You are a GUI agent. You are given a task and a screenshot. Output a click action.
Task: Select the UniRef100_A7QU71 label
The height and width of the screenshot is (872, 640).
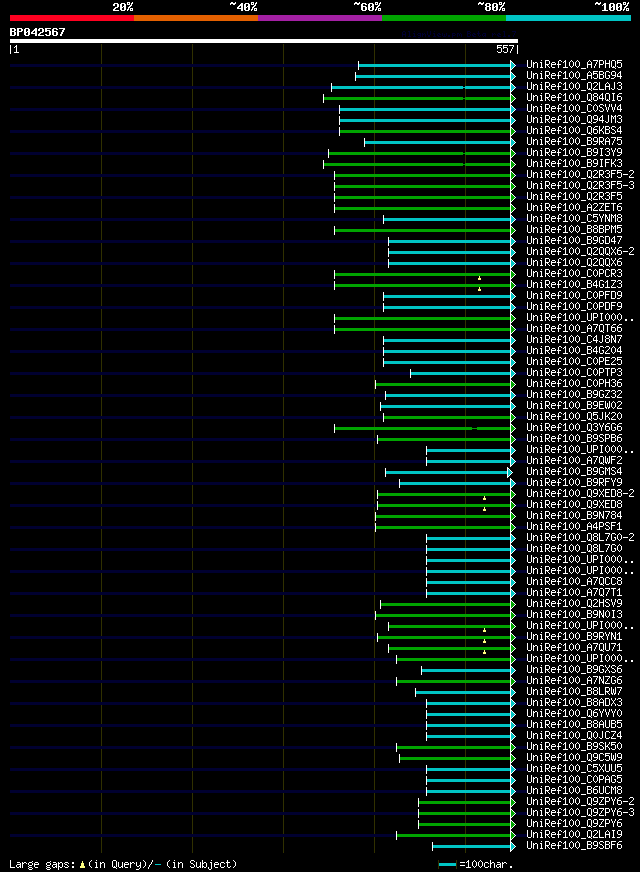click(574, 648)
